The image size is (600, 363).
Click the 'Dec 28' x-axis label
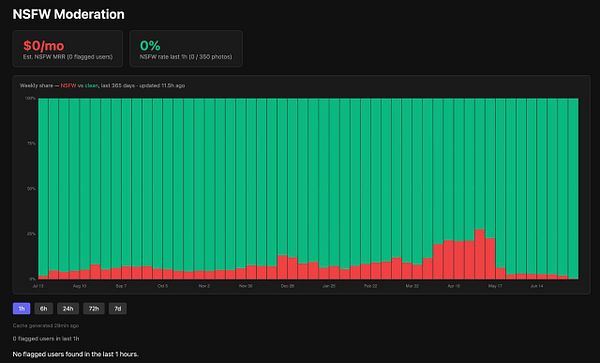pyautogui.click(x=287, y=286)
